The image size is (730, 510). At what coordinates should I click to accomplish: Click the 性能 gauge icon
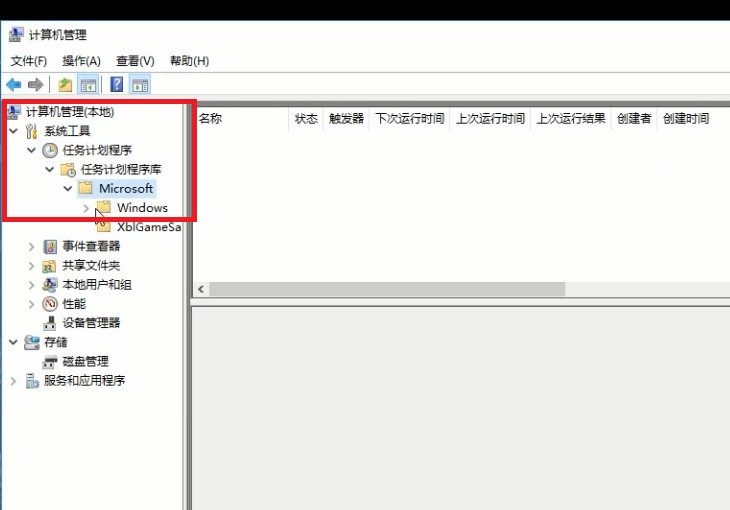[50, 304]
